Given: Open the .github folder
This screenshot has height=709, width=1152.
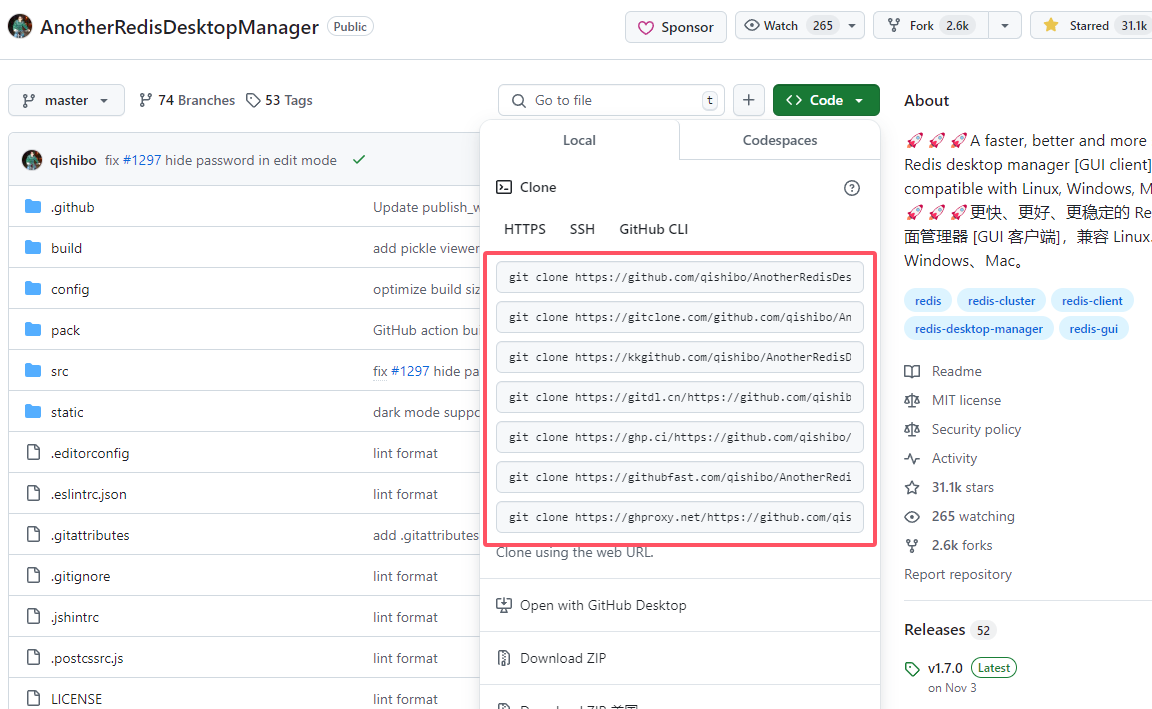Looking at the screenshot, I should (73, 207).
